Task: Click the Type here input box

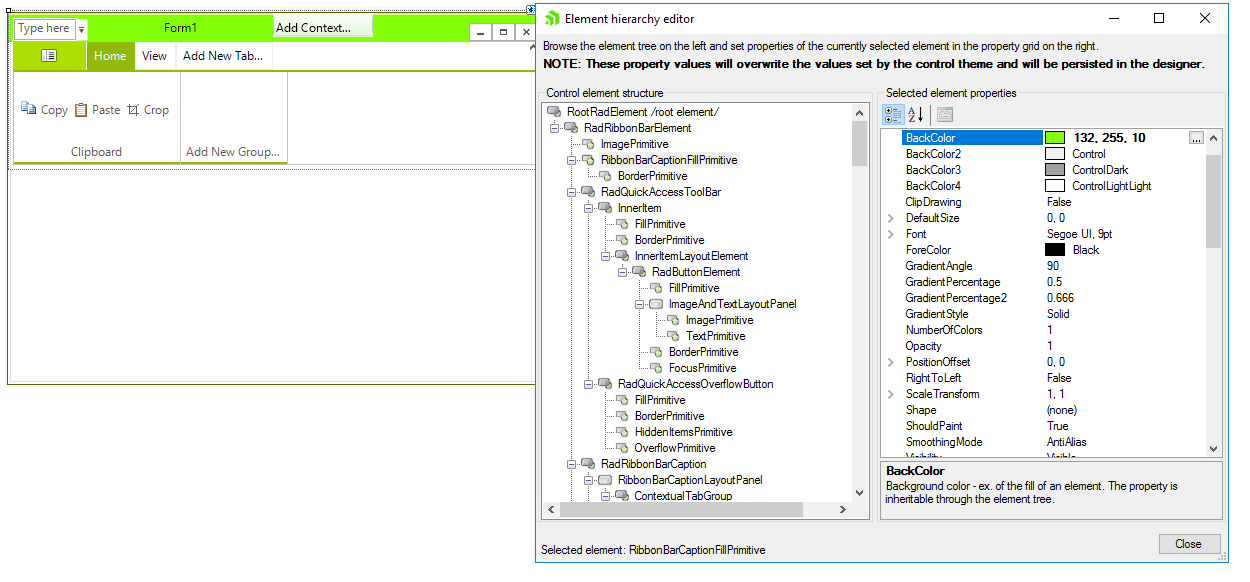Action: pyautogui.click(x=44, y=29)
